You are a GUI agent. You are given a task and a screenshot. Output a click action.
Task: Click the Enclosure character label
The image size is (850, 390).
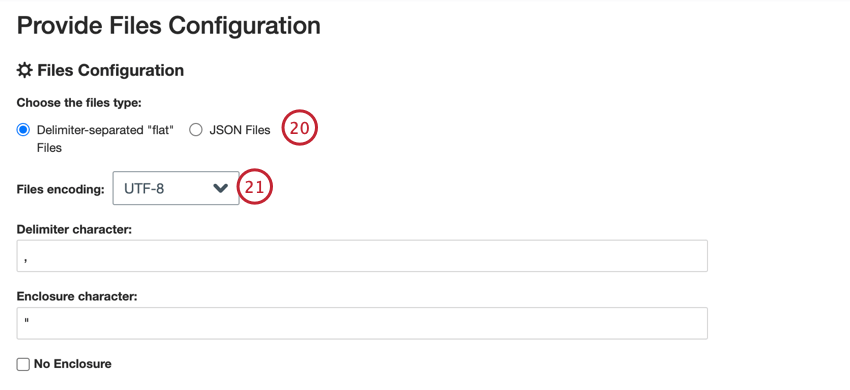tap(77, 297)
